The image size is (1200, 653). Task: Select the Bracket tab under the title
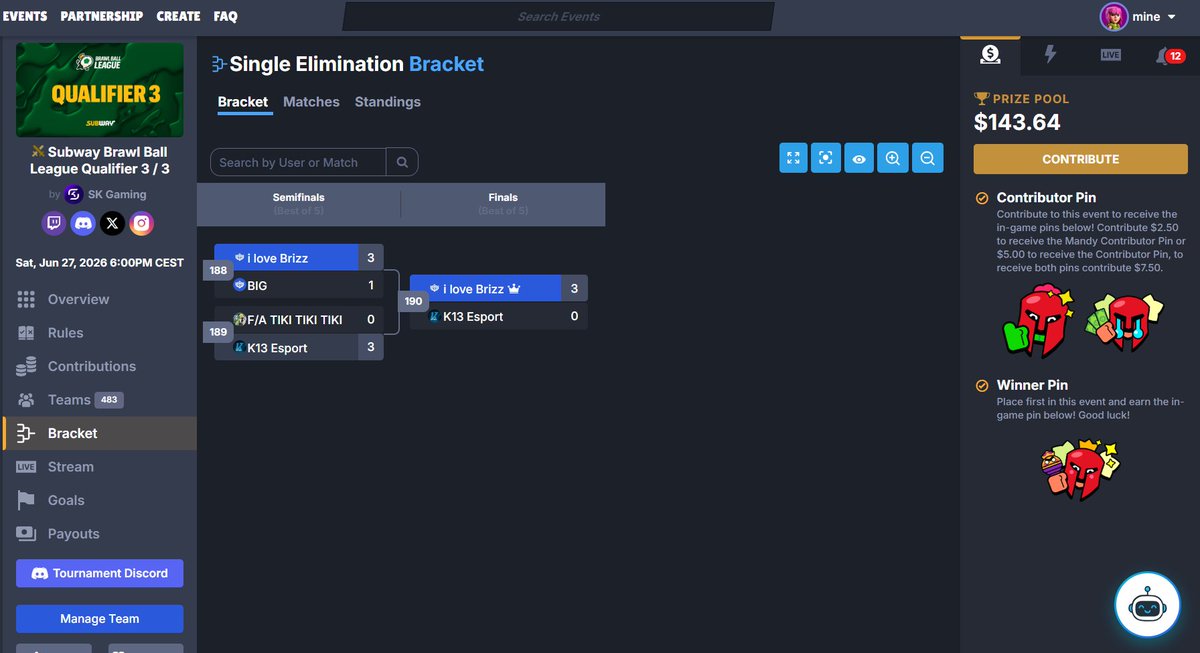[x=243, y=102]
